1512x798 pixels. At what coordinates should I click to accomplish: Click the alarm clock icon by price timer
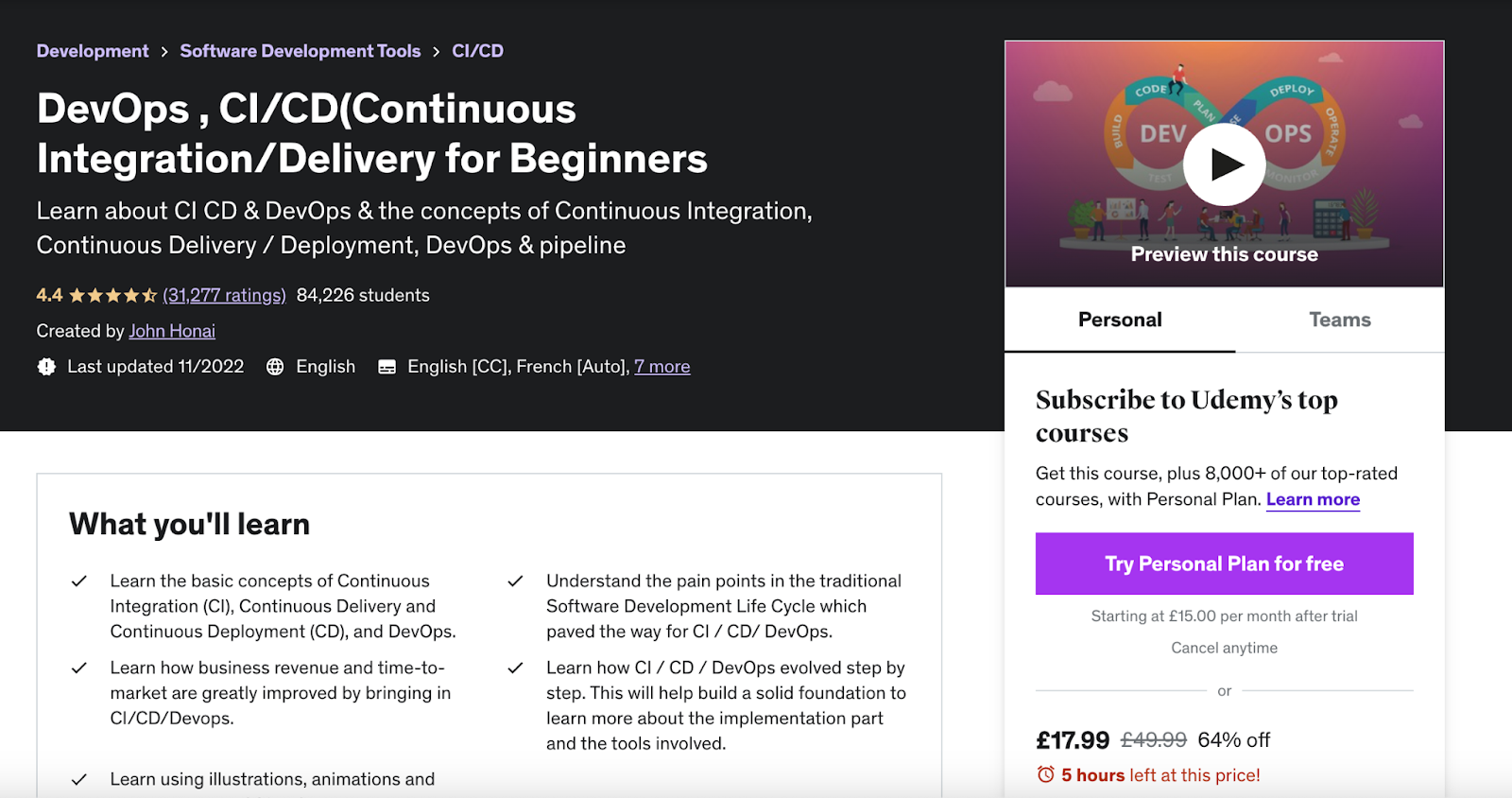(1045, 775)
